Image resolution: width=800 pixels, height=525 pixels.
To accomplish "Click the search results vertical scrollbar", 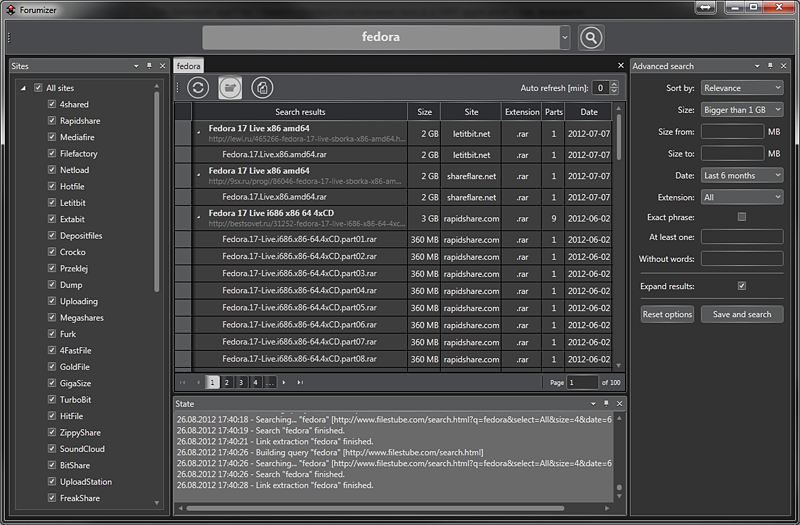I will (x=618, y=137).
